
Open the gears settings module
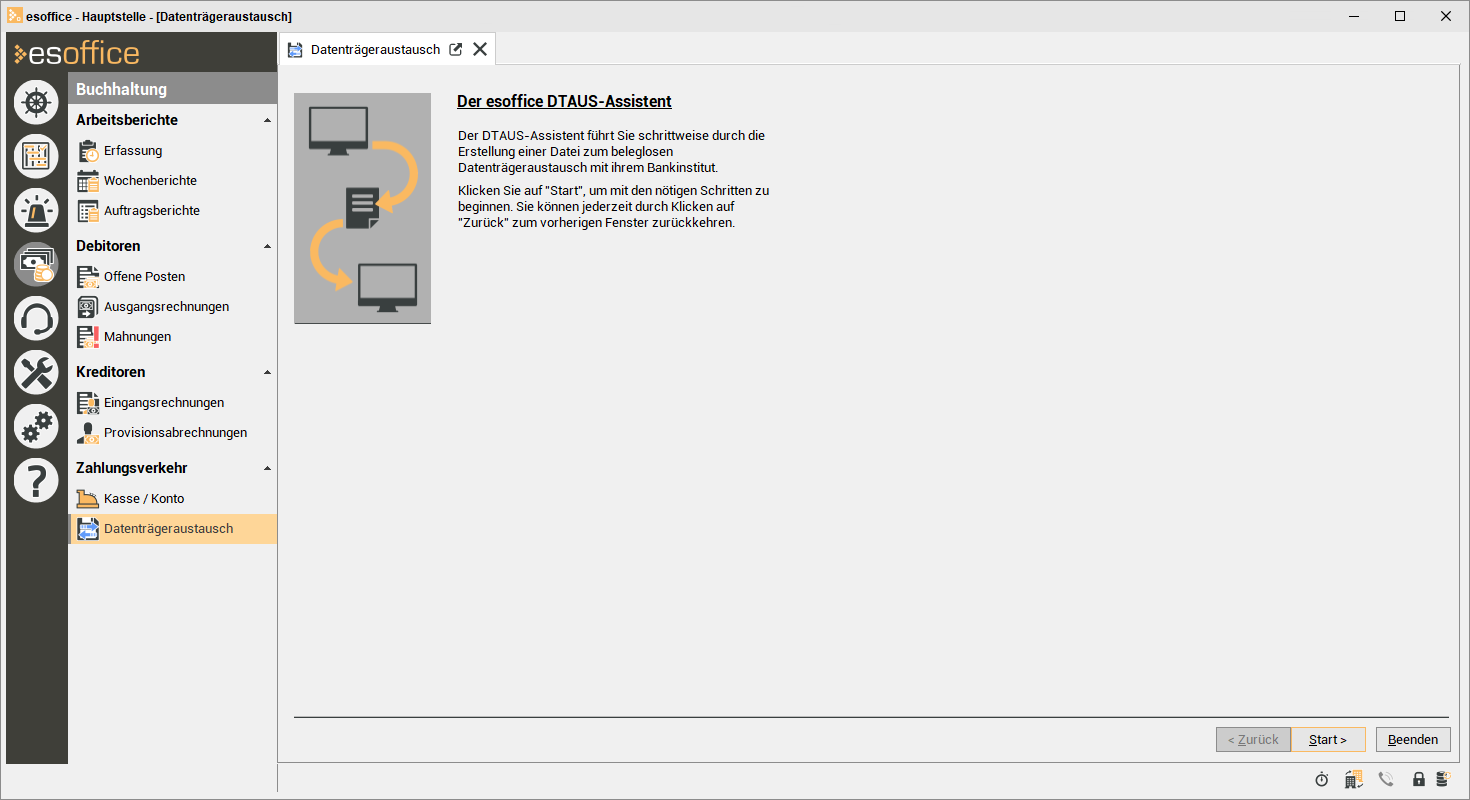[36, 426]
